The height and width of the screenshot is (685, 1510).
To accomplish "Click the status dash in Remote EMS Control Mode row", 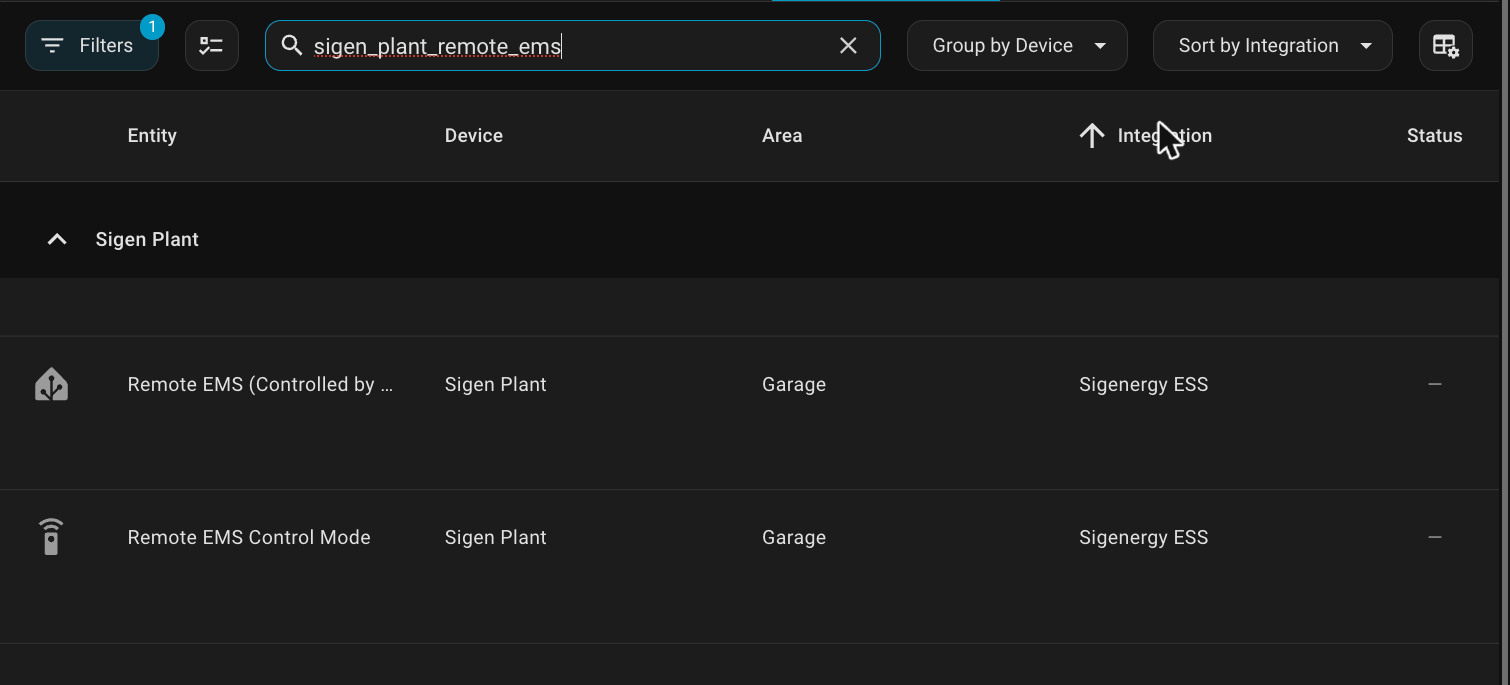I will [1435, 537].
